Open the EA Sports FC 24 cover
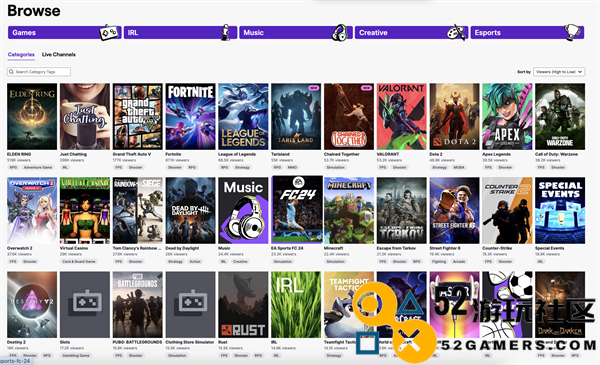Viewport: 600px width, 365px height. (x=297, y=210)
